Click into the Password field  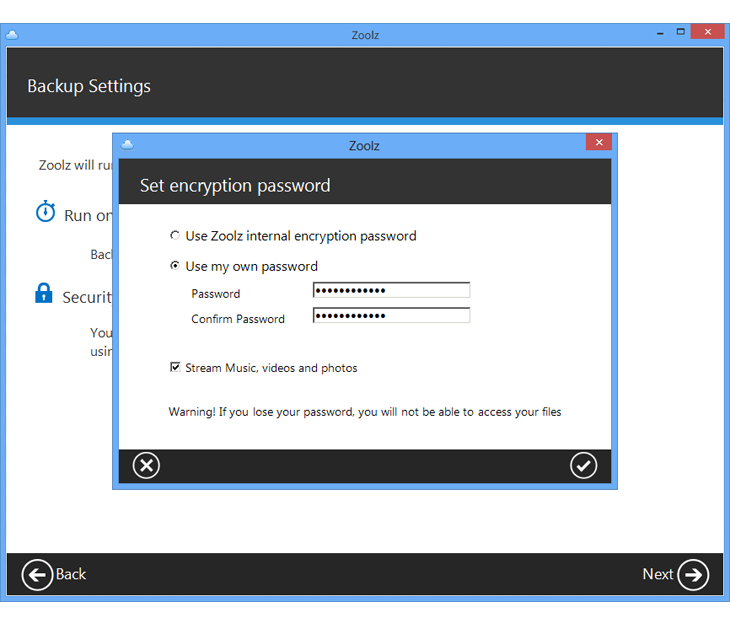click(x=391, y=291)
